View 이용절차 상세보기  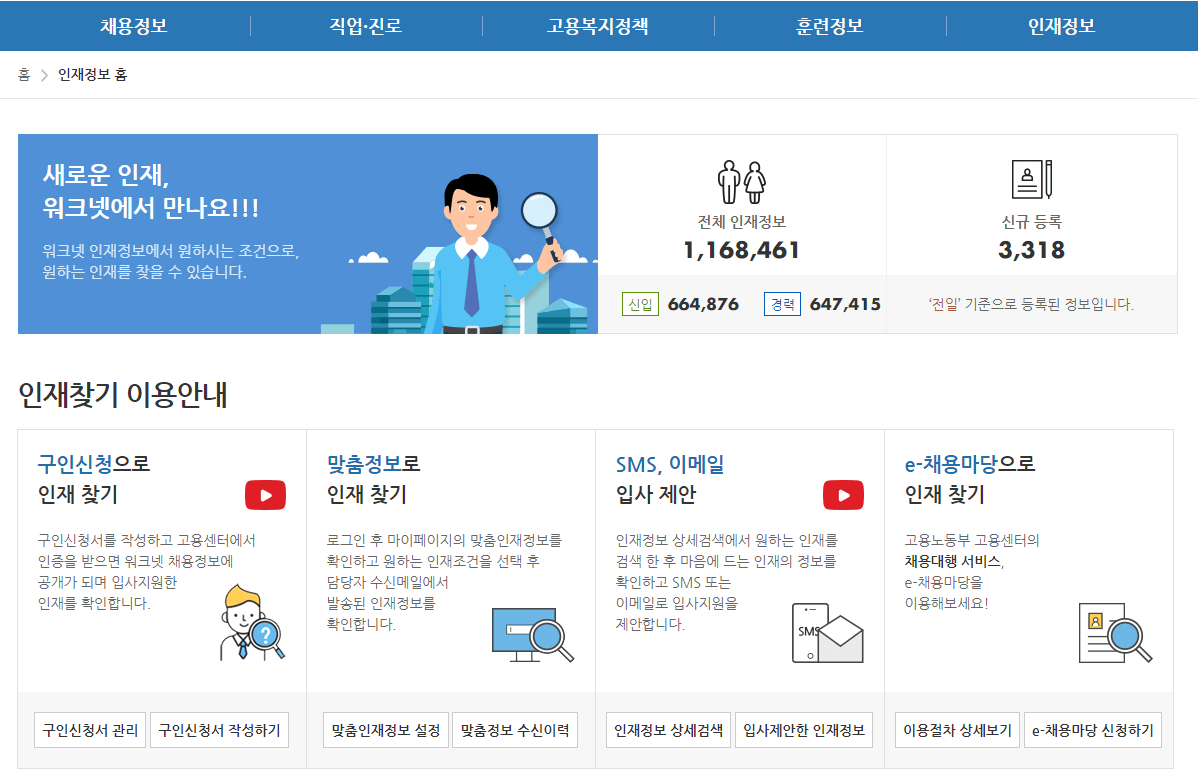pos(957,730)
